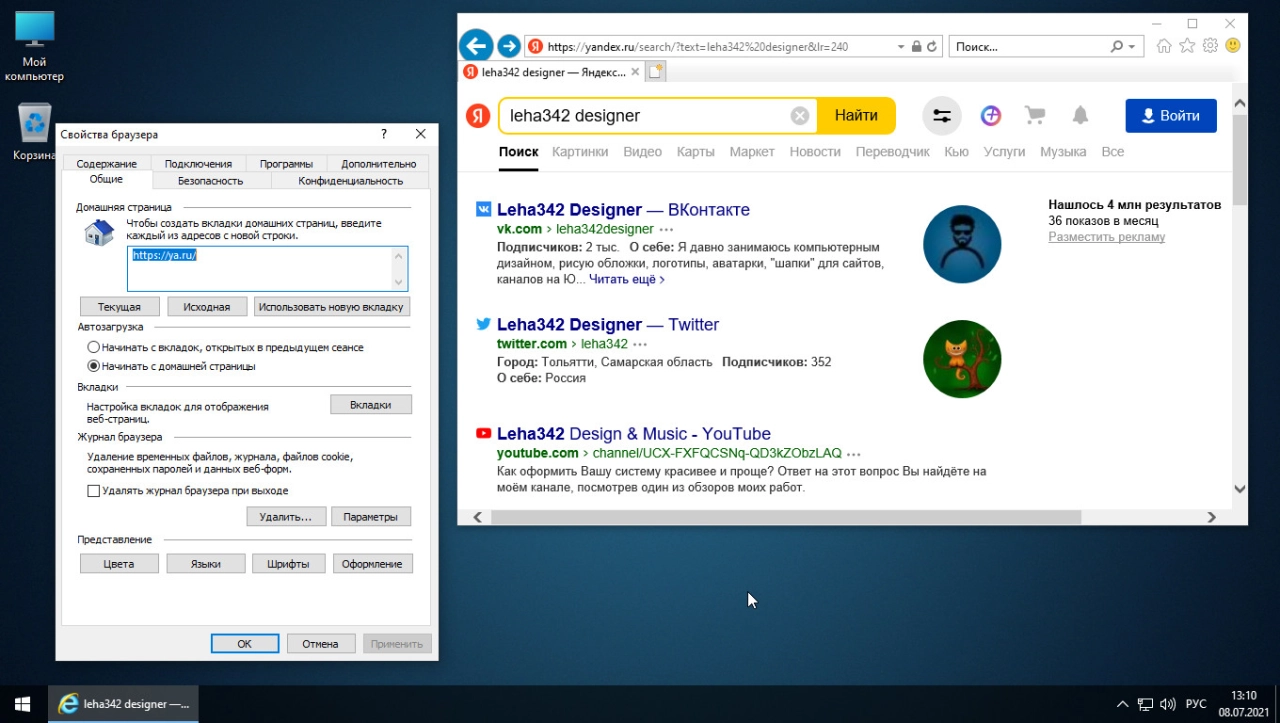The image size is (1280, 723).
Task: Click the Отмена button
Action: pos(321,644)
